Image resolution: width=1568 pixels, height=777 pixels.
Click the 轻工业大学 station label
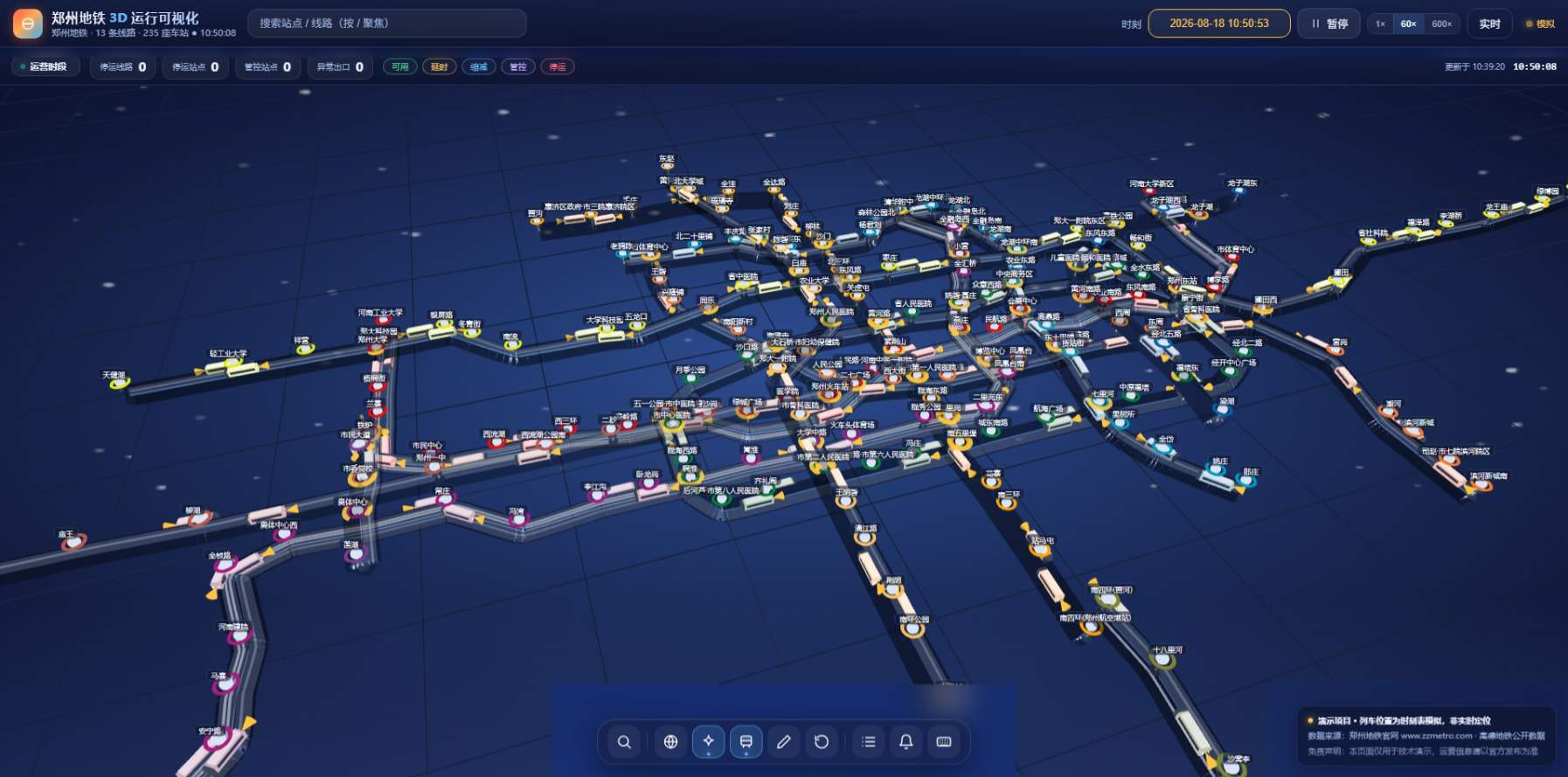click(228, 353)
